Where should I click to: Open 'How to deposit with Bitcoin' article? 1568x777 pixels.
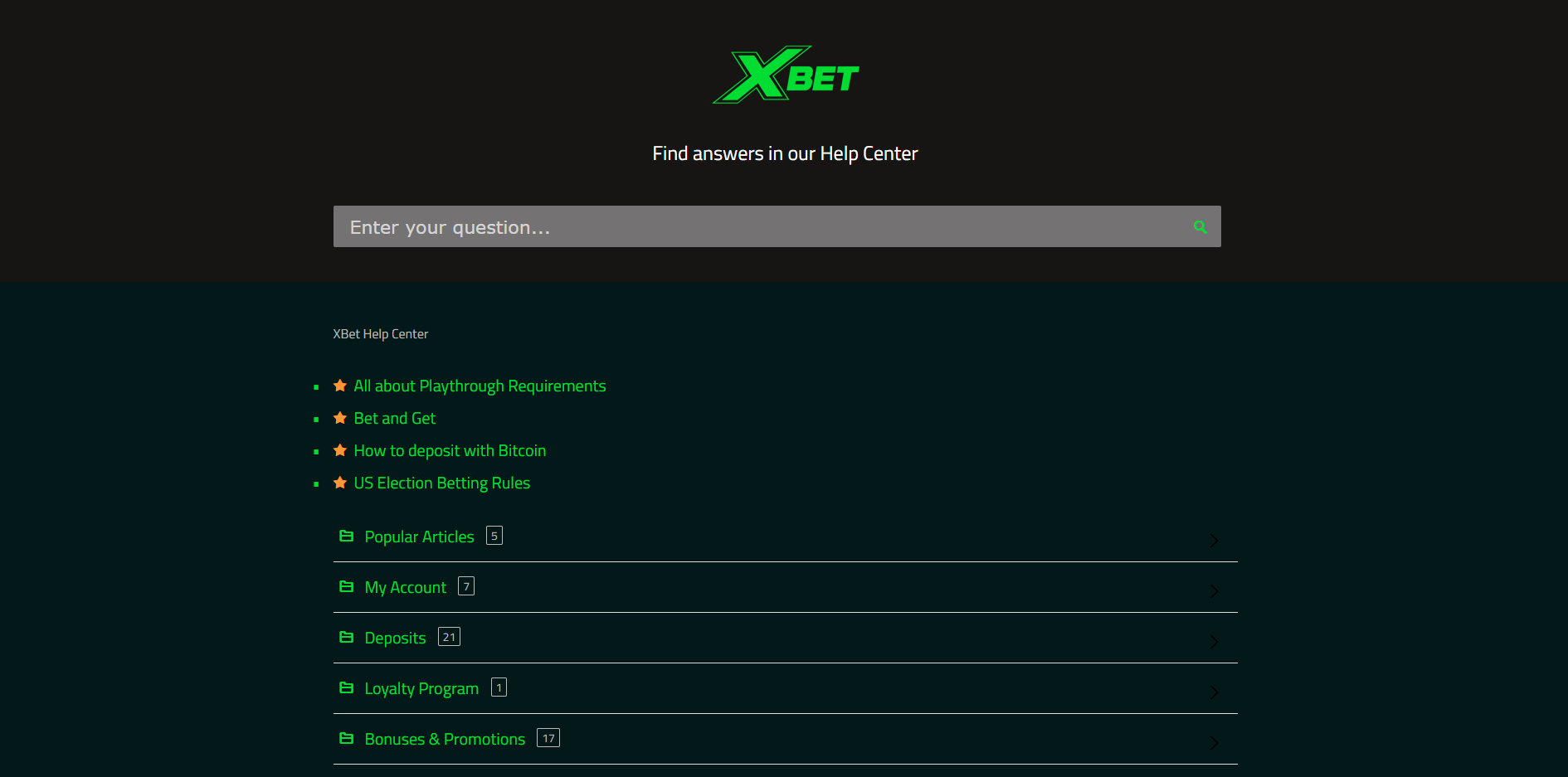pos(450,451)
